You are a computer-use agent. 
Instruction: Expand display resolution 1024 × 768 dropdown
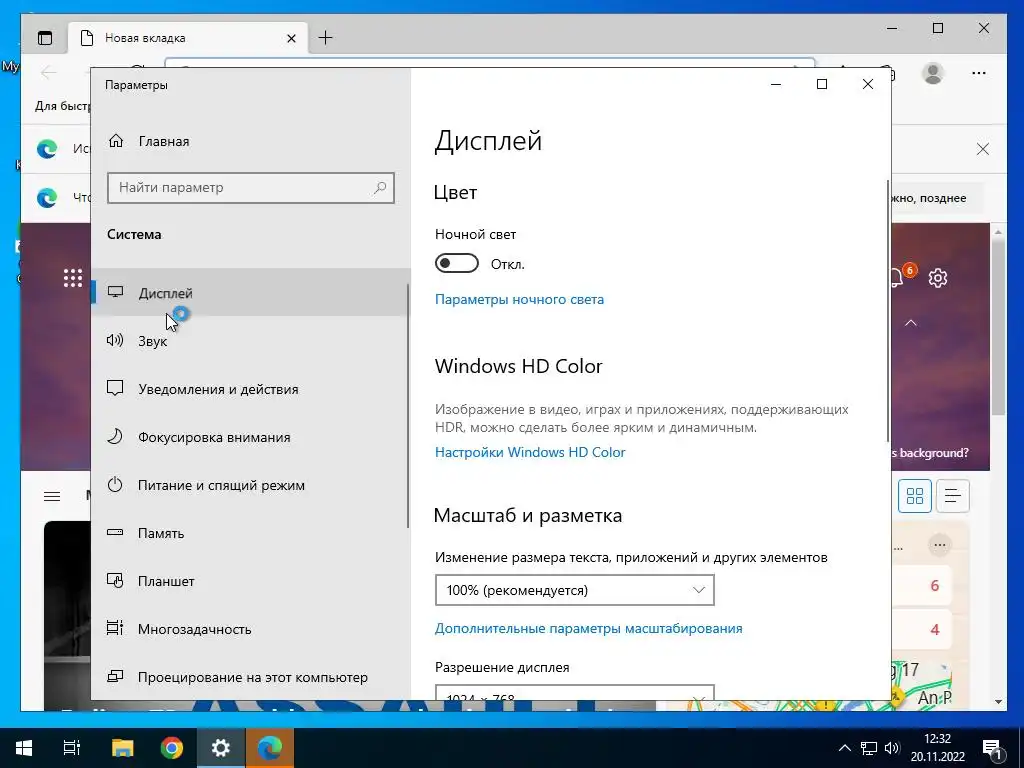pos(575,692)
